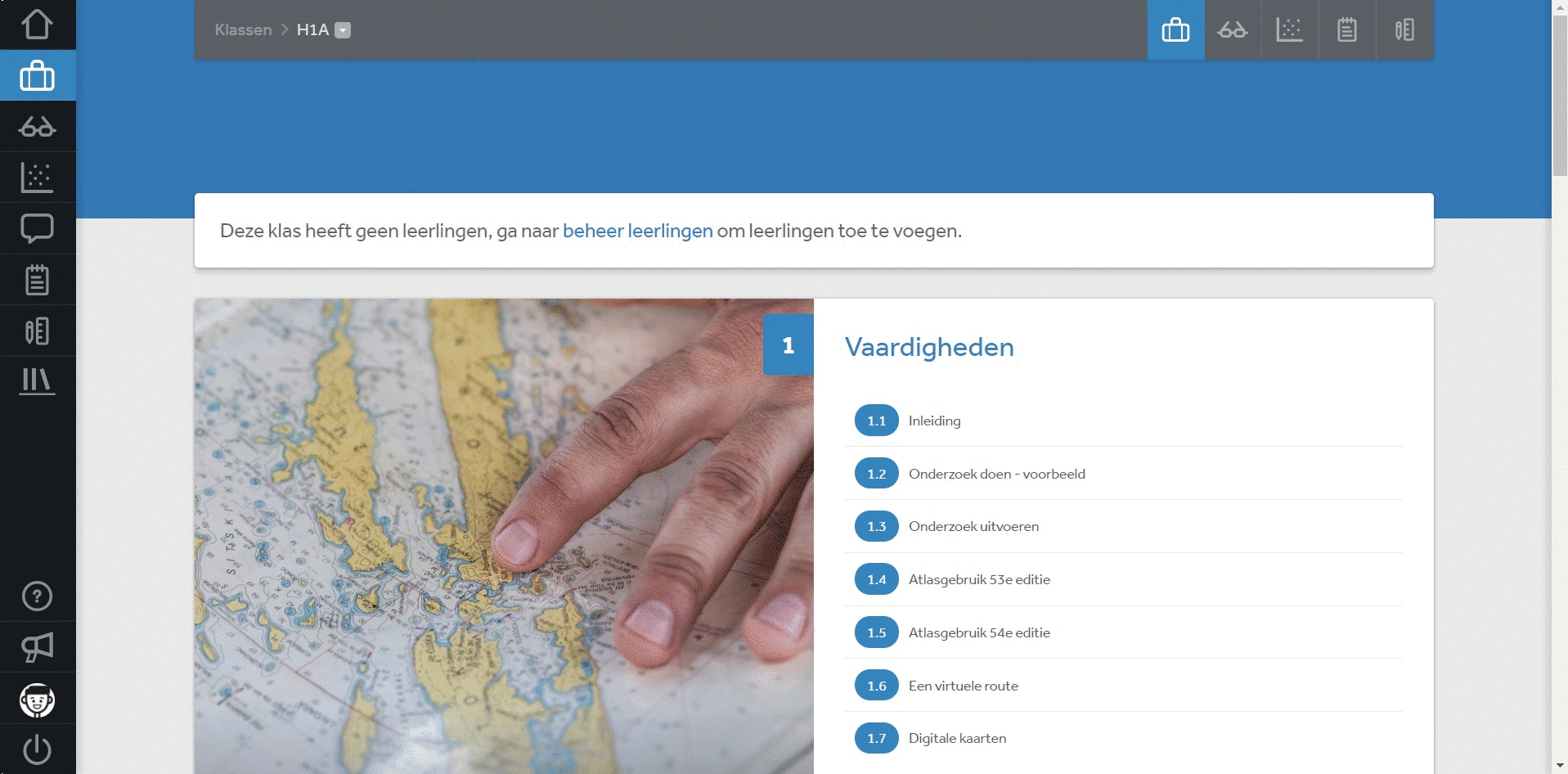This screenshot has width=1568, height=774.
Task: Open the clipboard icon in left sidebar
Action: (38, 280)
